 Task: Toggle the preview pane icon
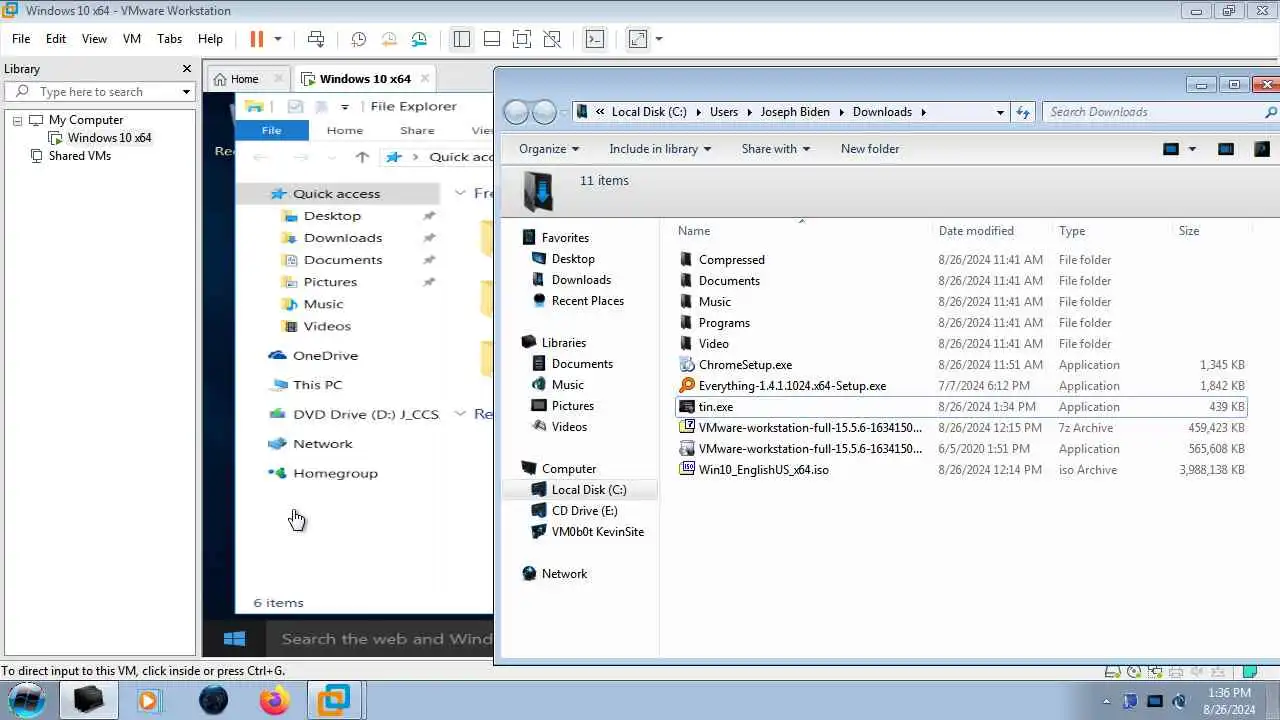(1226, 149)
